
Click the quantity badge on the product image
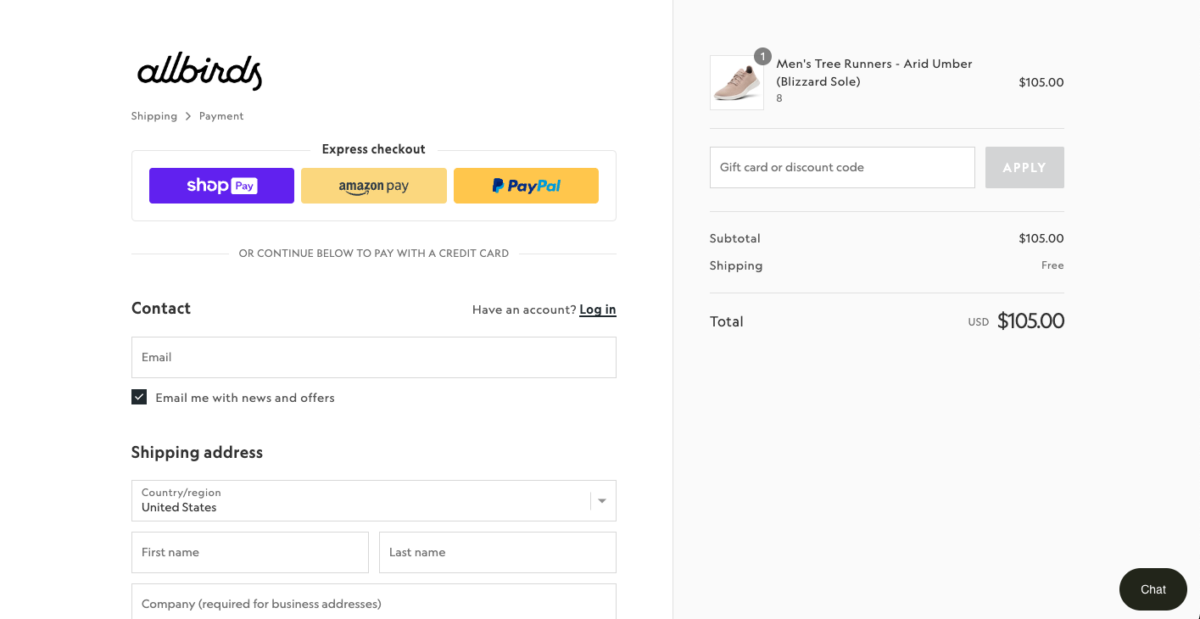[763, 56]
